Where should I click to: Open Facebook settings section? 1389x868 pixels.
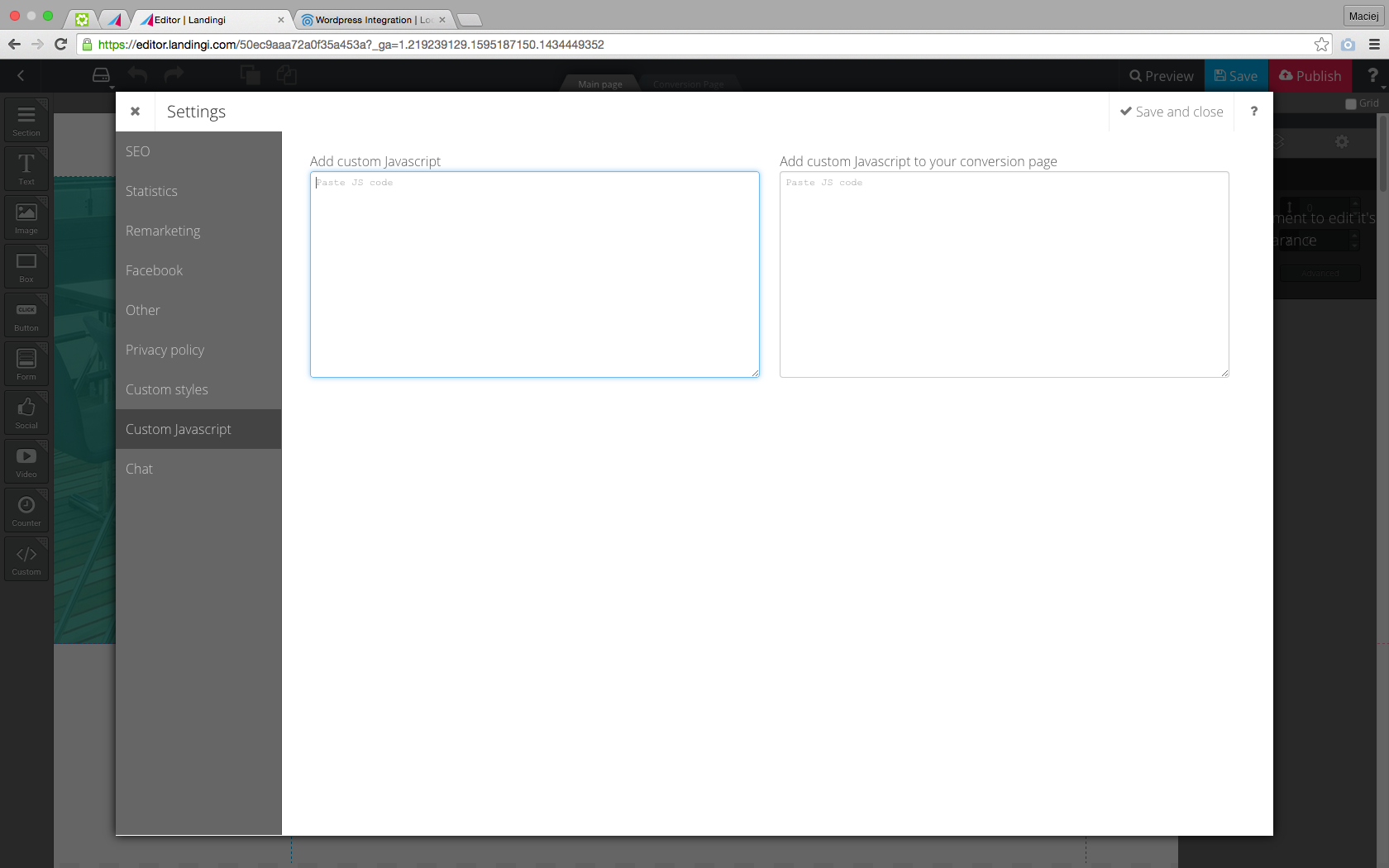coord(198,270)
